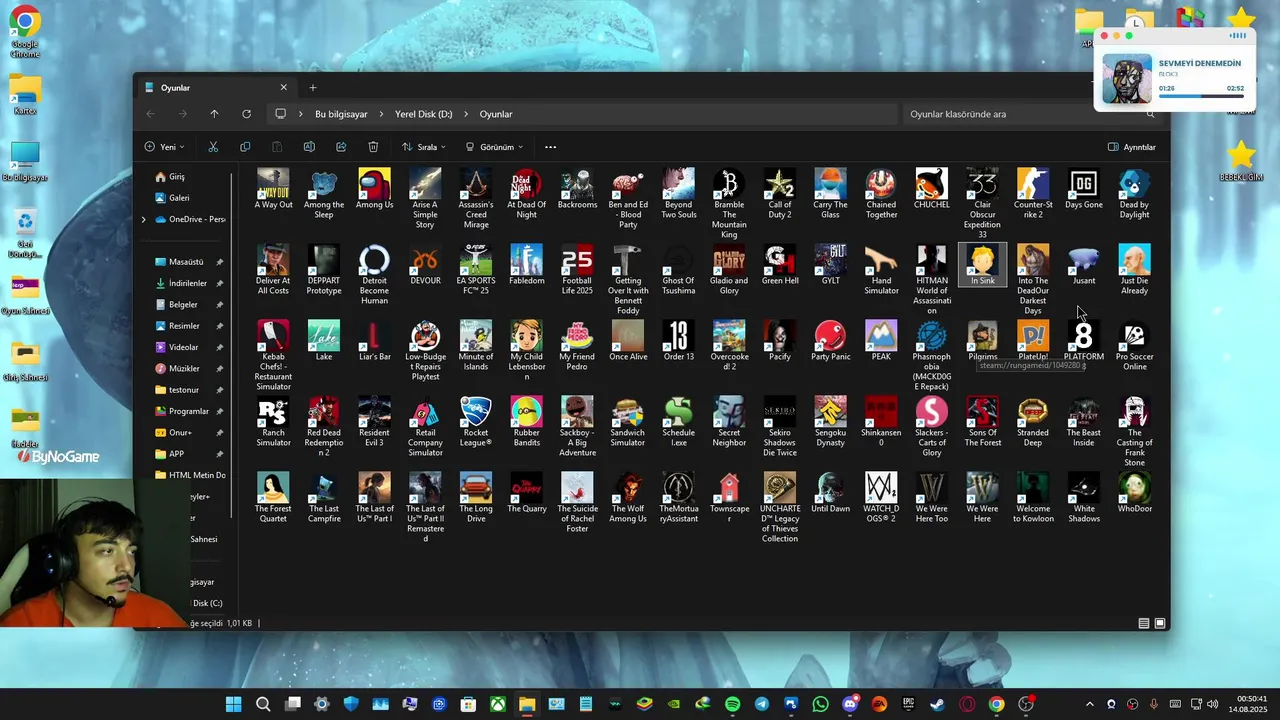
Task: Click the Cut toolbar icon
Action: [x=213, y=147]
